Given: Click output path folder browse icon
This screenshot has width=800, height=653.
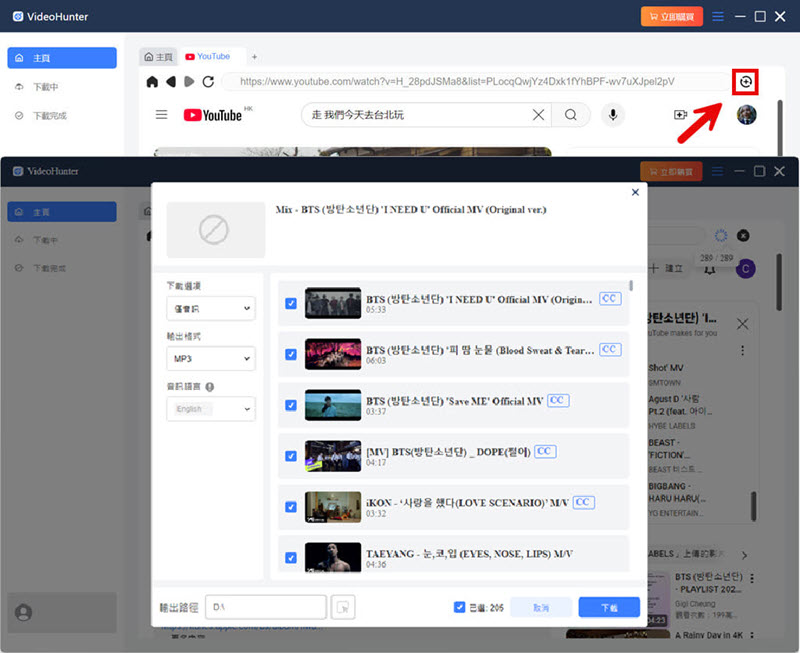Looking at the screenshot, I should (343, 607).
